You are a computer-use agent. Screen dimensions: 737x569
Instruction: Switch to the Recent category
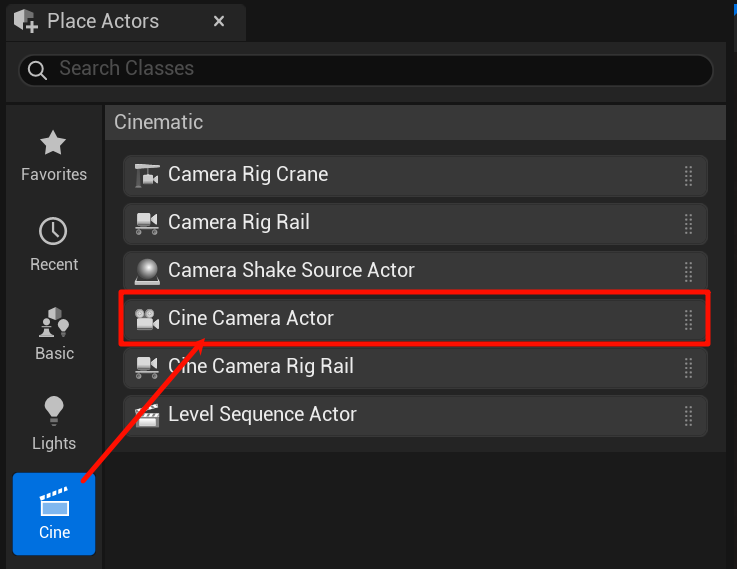pos(54,245)
